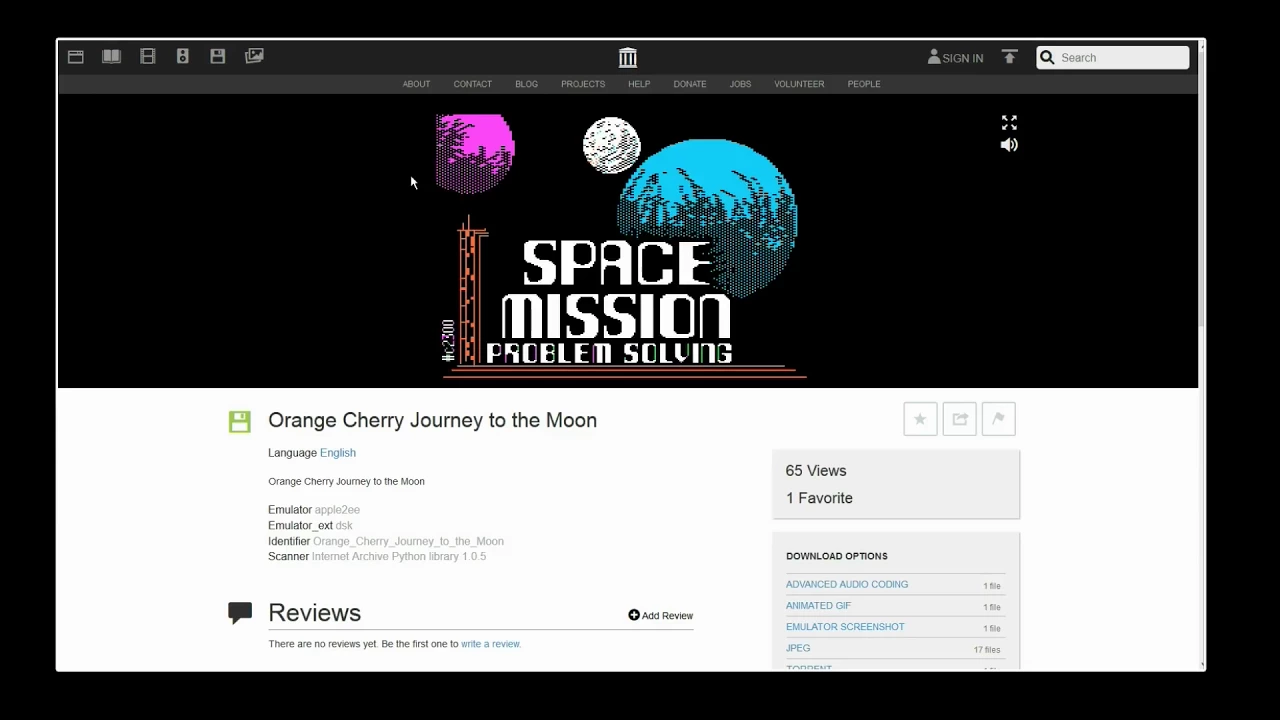Open the VOLUNTEER menu item

point(799,84)
